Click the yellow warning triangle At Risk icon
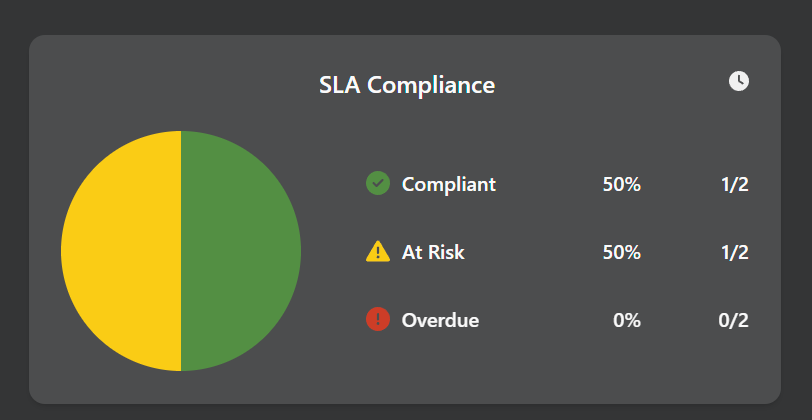This screenshot has height=420, width=812. pos(378,252)
